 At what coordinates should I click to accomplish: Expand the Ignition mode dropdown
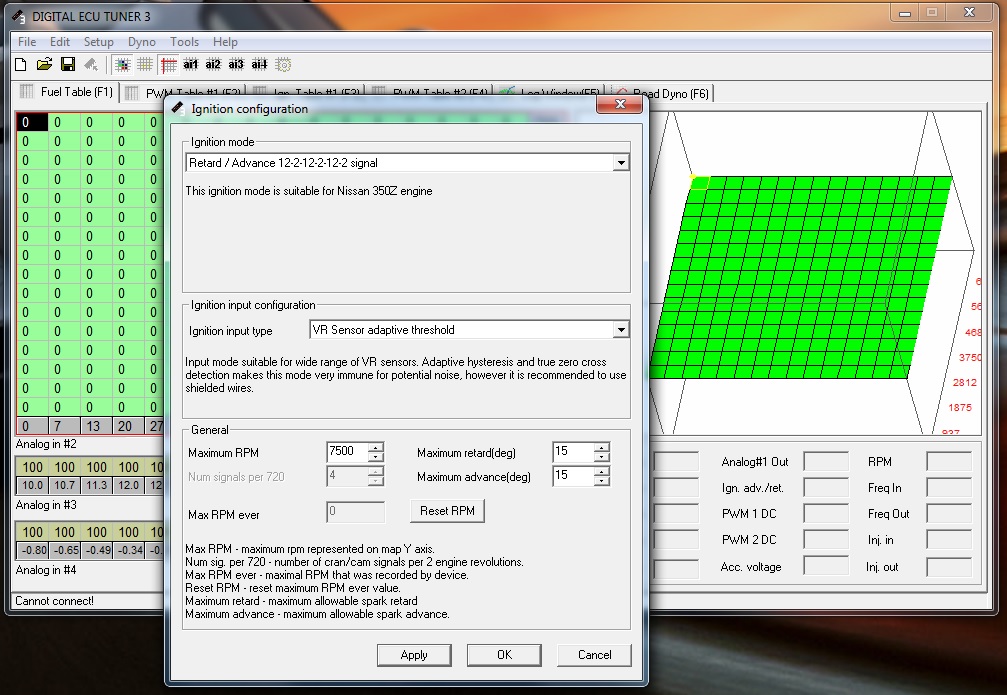621,163
